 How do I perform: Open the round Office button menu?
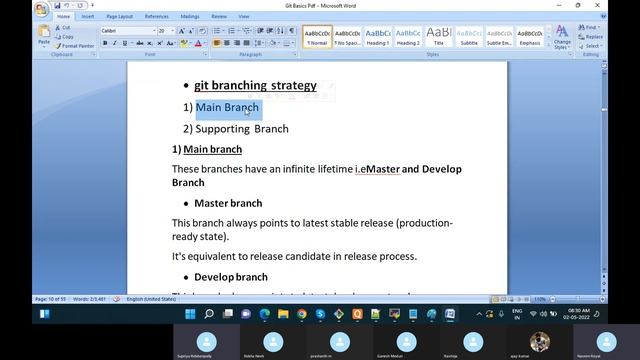(41, 9)
